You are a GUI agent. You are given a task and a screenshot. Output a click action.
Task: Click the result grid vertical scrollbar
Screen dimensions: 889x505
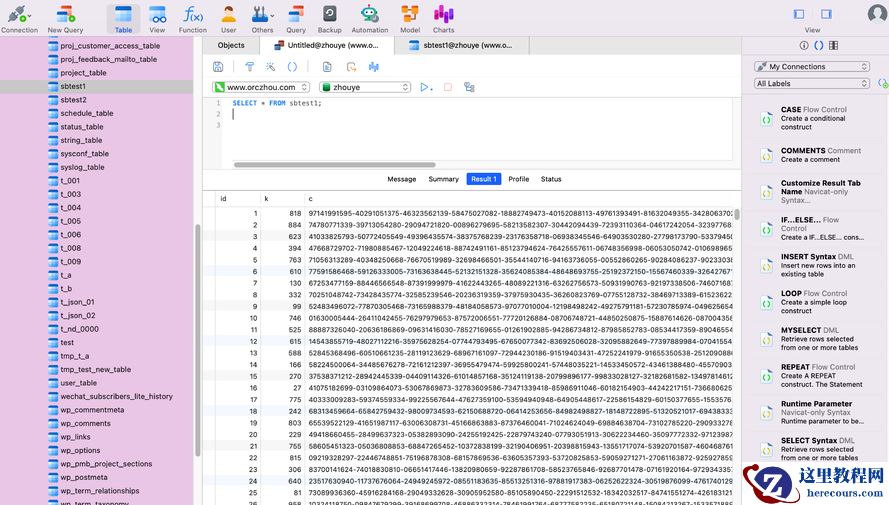click(737, 214)
